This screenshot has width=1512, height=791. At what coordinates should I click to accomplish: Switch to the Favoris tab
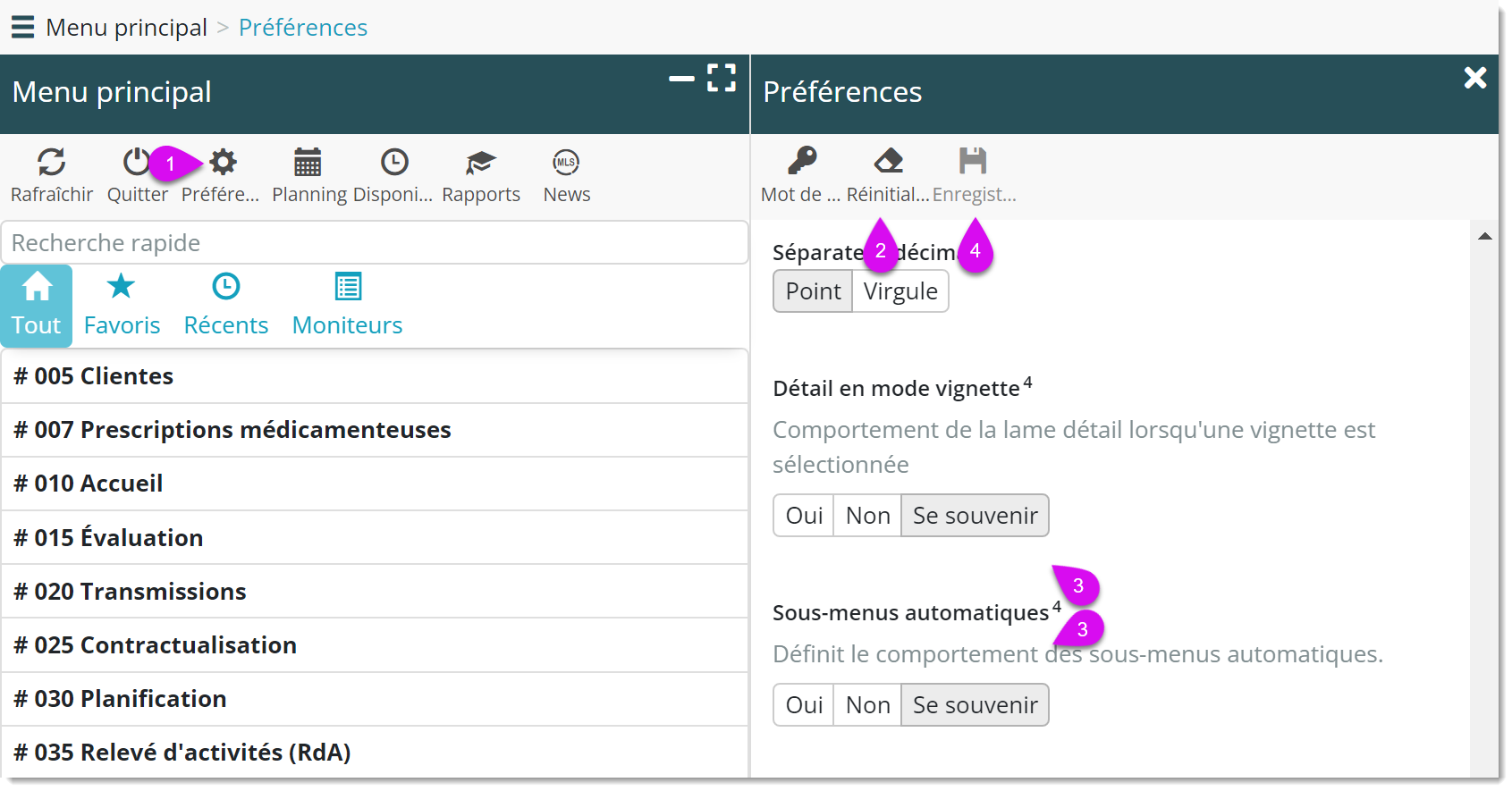pyautogui.click(x=122, y=306)
